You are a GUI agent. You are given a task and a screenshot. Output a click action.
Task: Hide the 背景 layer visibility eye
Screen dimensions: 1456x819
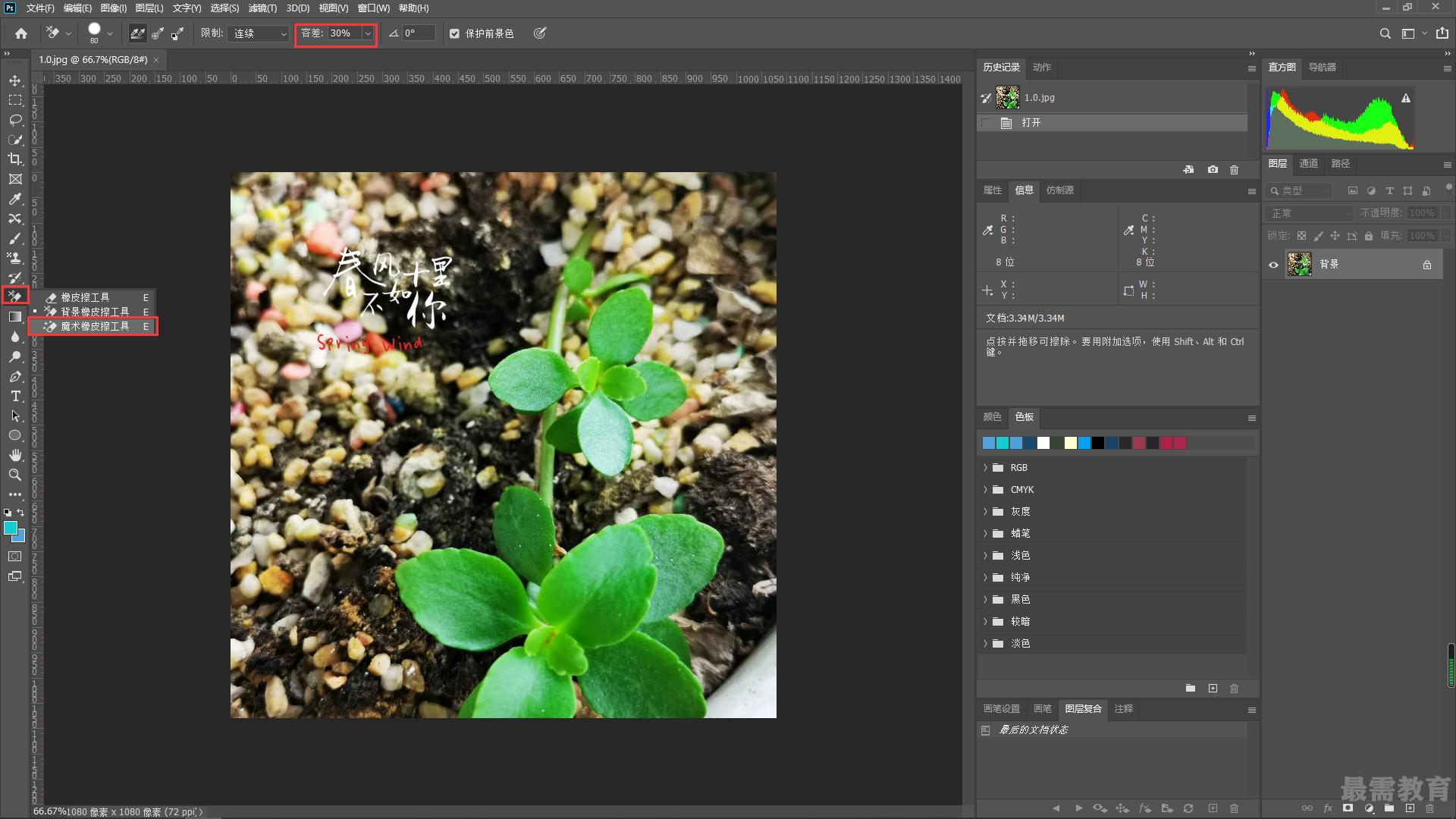coord(1273,265)
